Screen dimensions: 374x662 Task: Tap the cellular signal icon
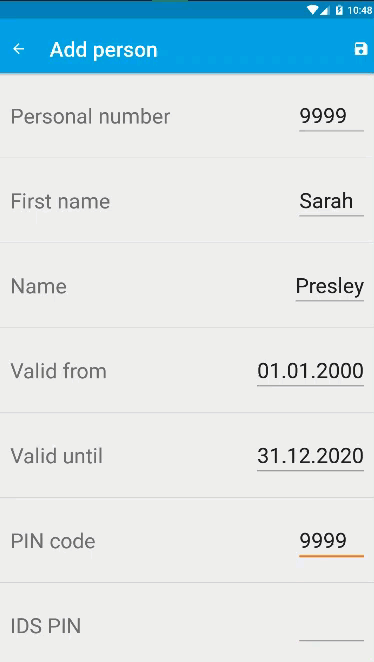click(325, 10)
